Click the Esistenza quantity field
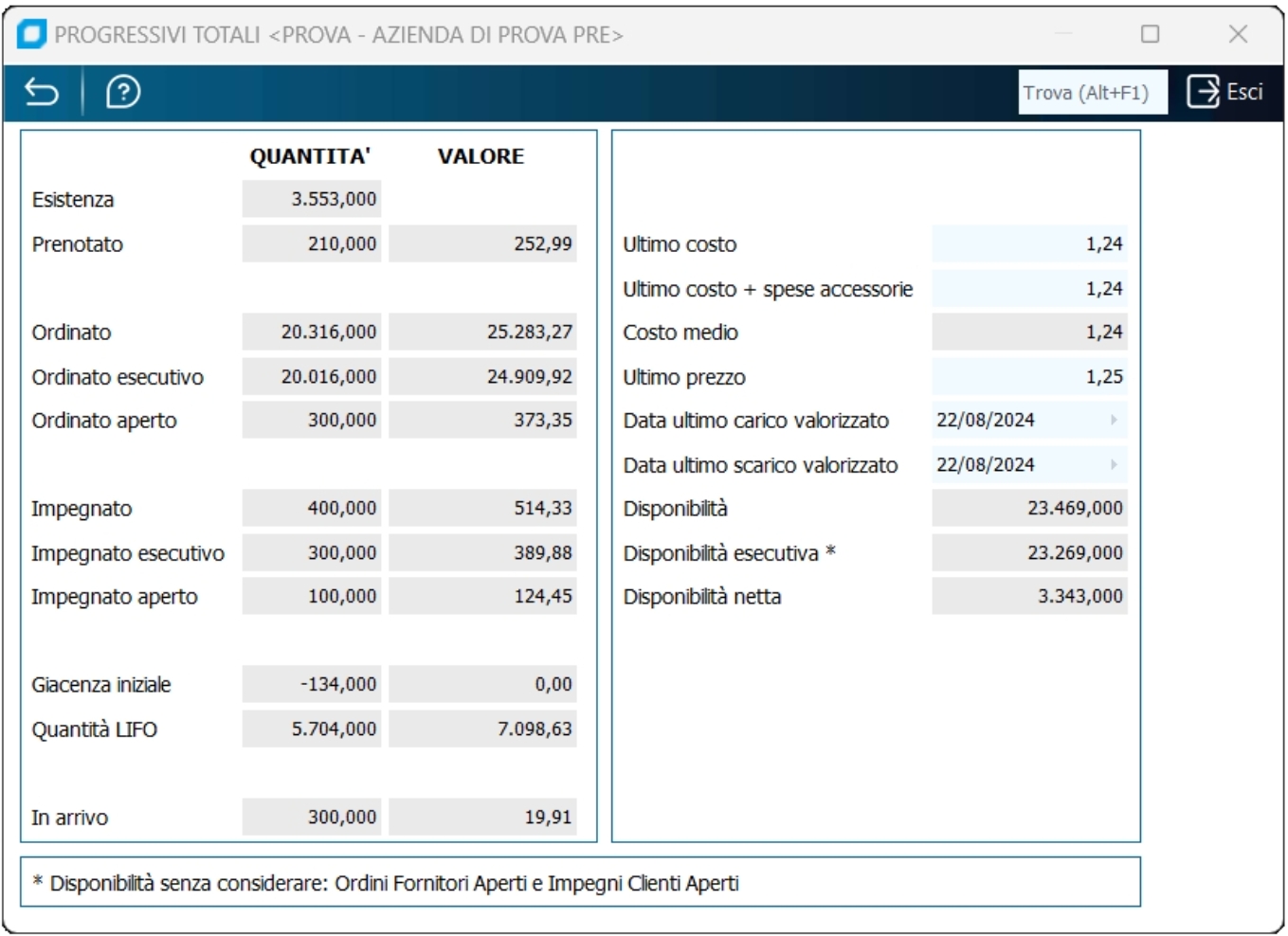Image resolution: width=1288 pixels, height=936 pixels. [312, 200]
